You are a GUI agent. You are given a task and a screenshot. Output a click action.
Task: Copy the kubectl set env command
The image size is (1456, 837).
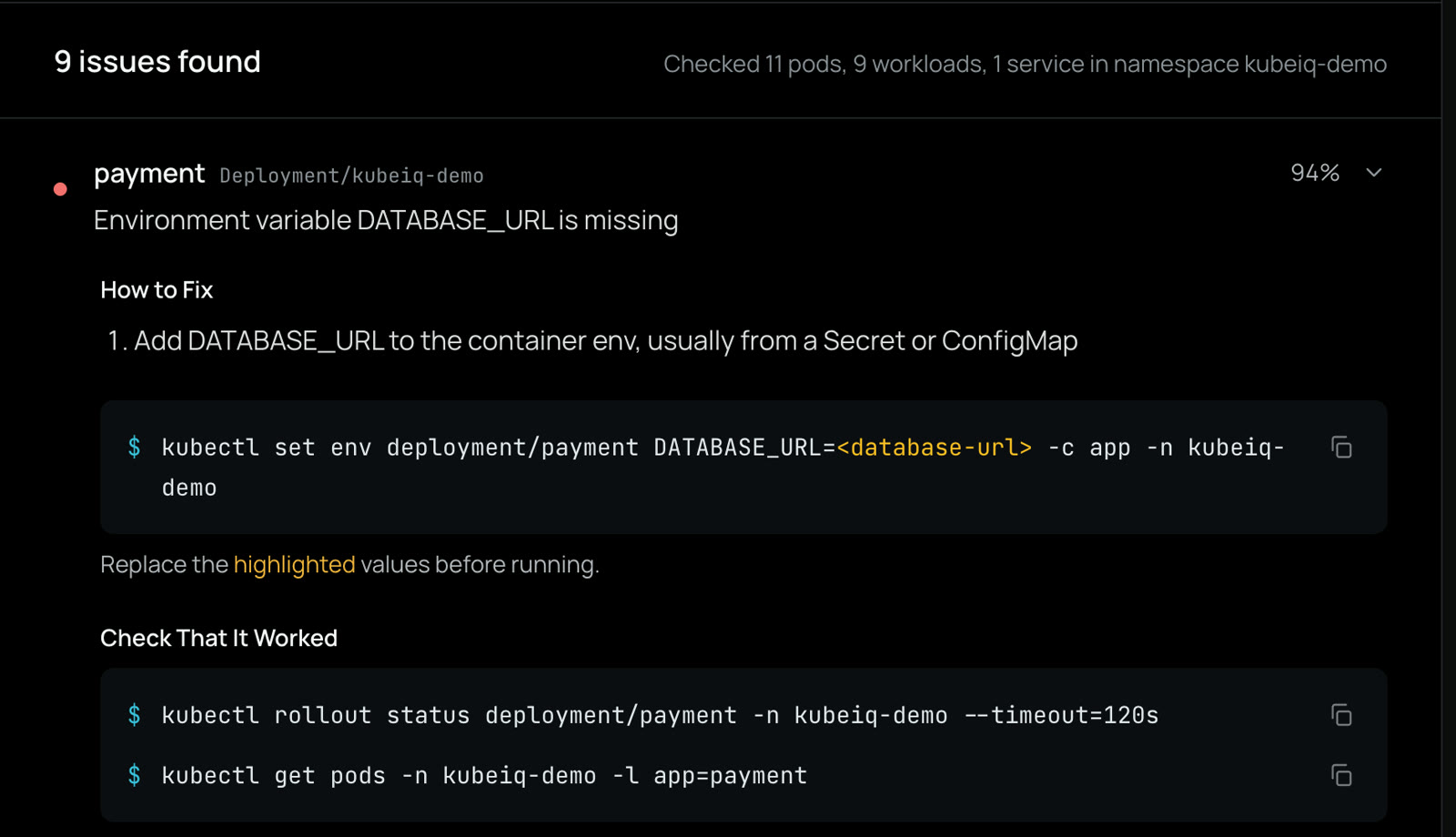[x=1341, y=447]
